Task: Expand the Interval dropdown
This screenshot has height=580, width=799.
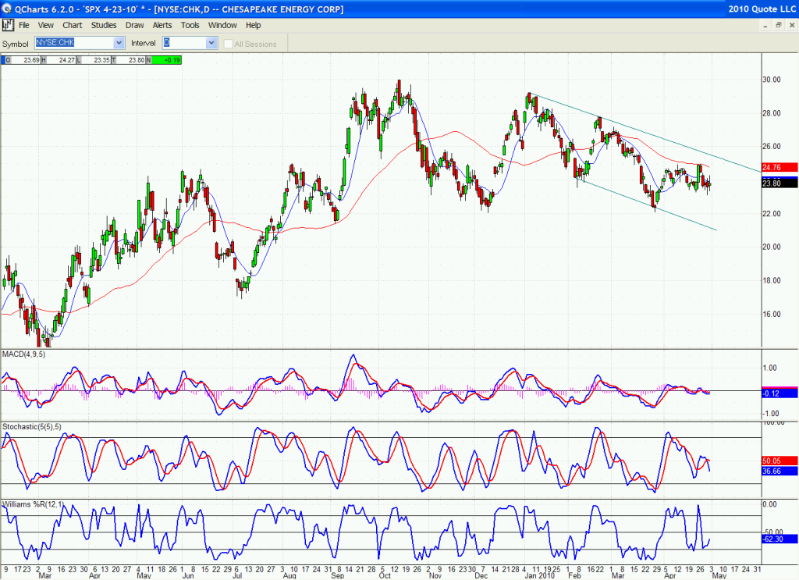Action: (x=211, y=43)
